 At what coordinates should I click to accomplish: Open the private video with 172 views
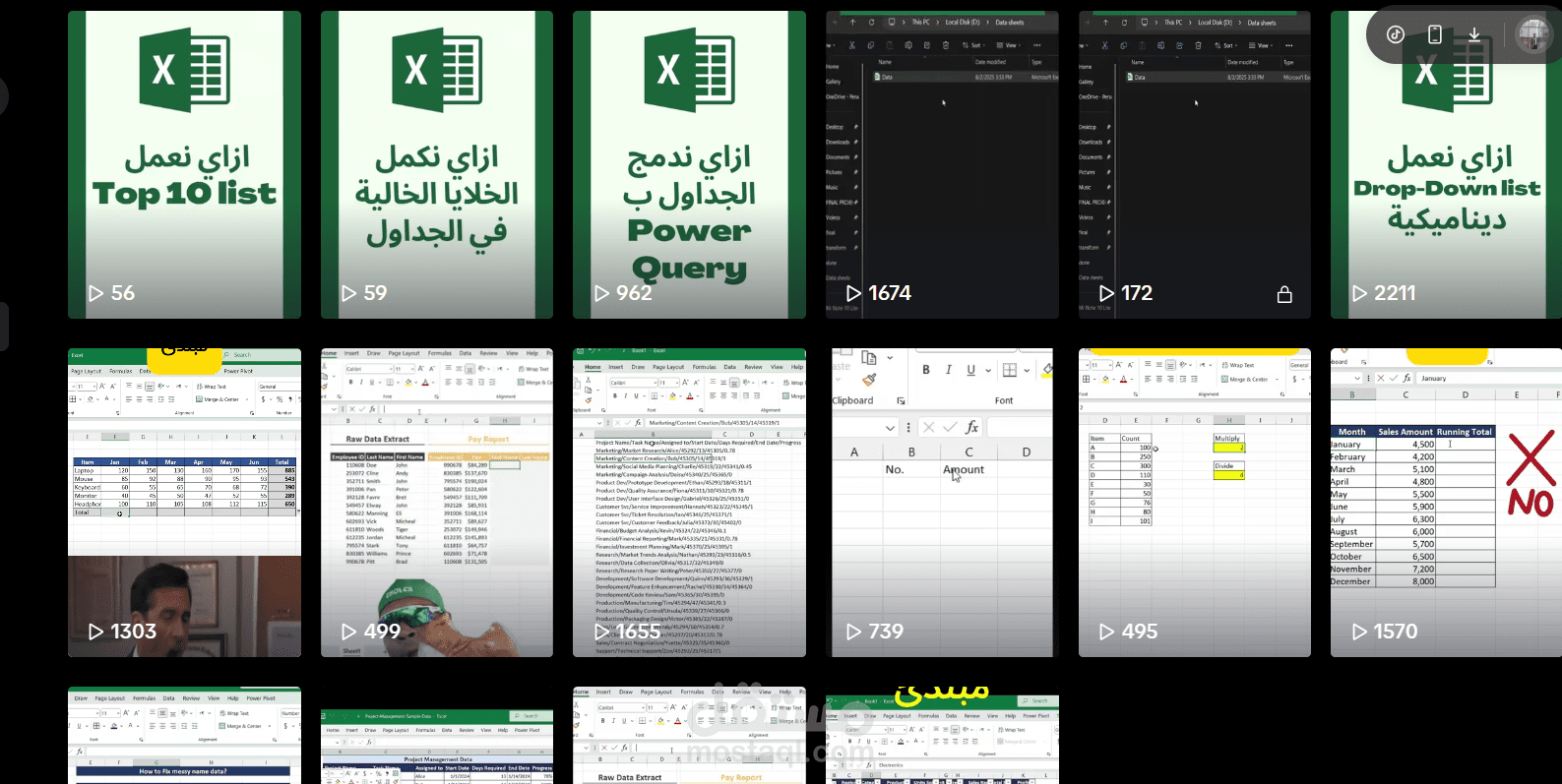[x=1195, y=164]
